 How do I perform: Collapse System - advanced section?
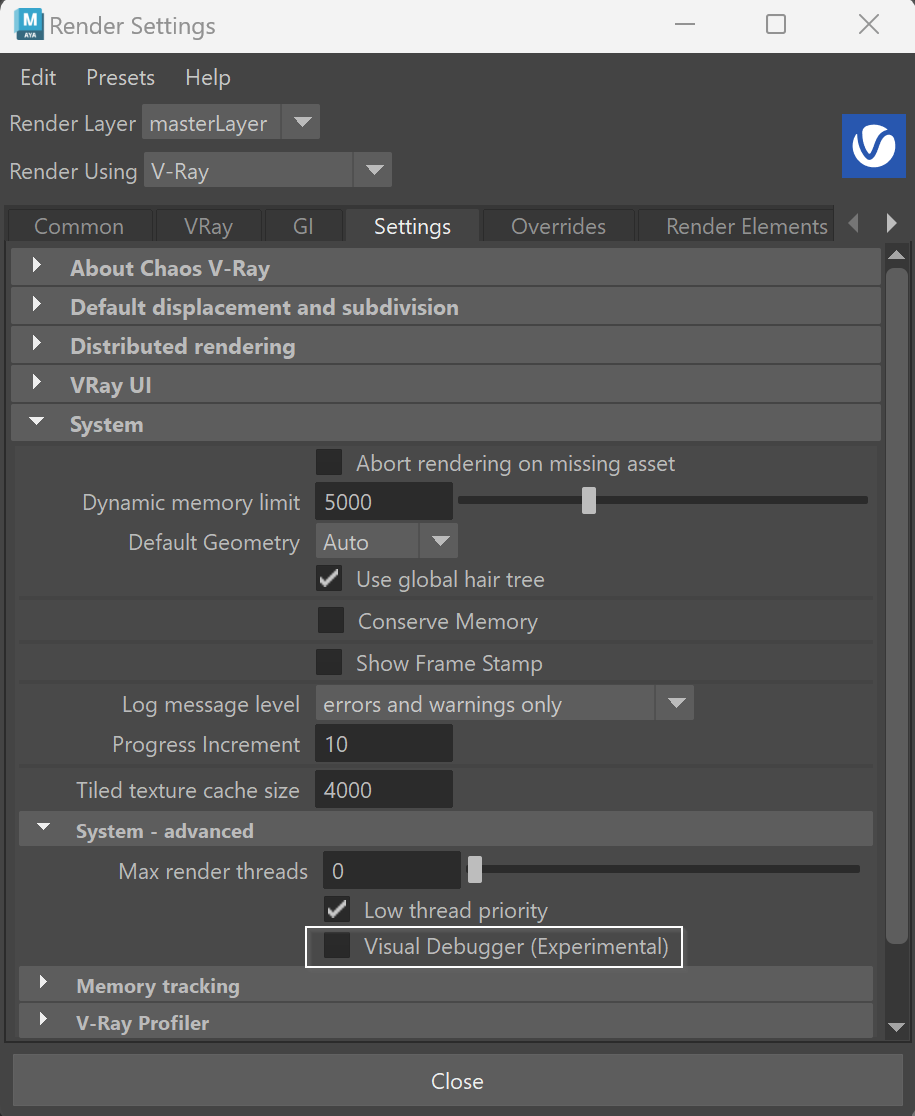click(445, 830)
